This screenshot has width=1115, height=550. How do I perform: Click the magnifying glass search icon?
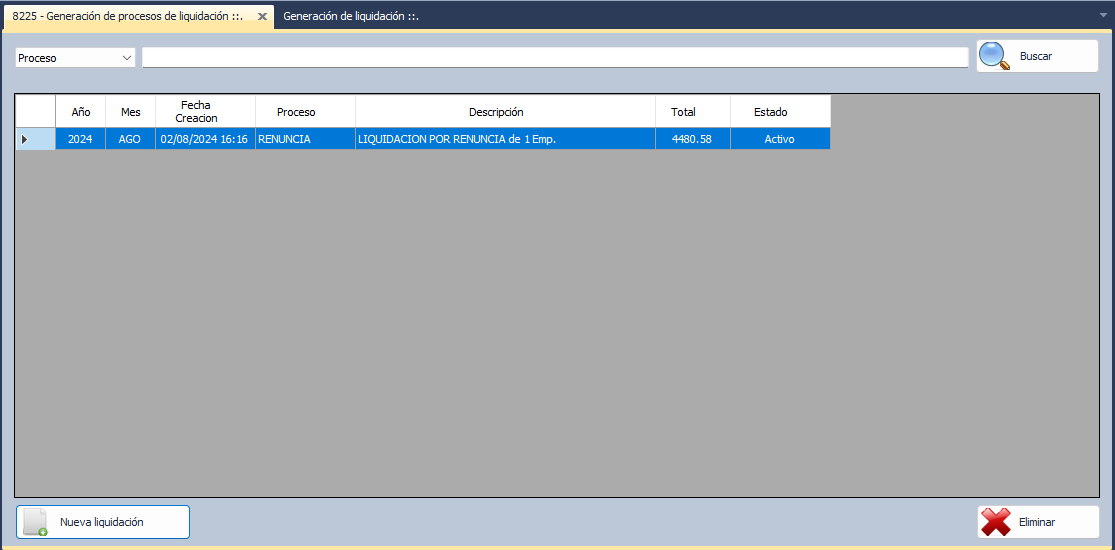(x=995, y=56)
